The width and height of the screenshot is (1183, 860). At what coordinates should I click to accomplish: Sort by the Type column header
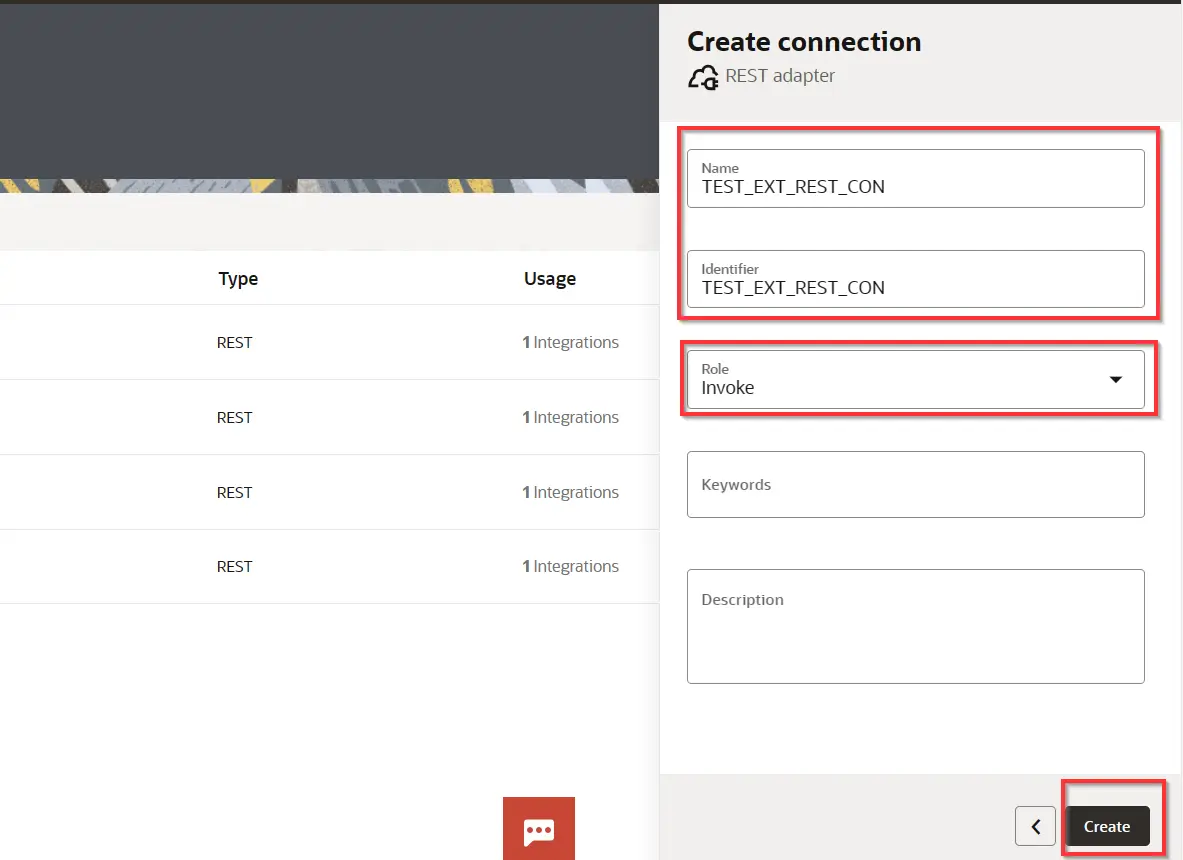click(238, 279)
